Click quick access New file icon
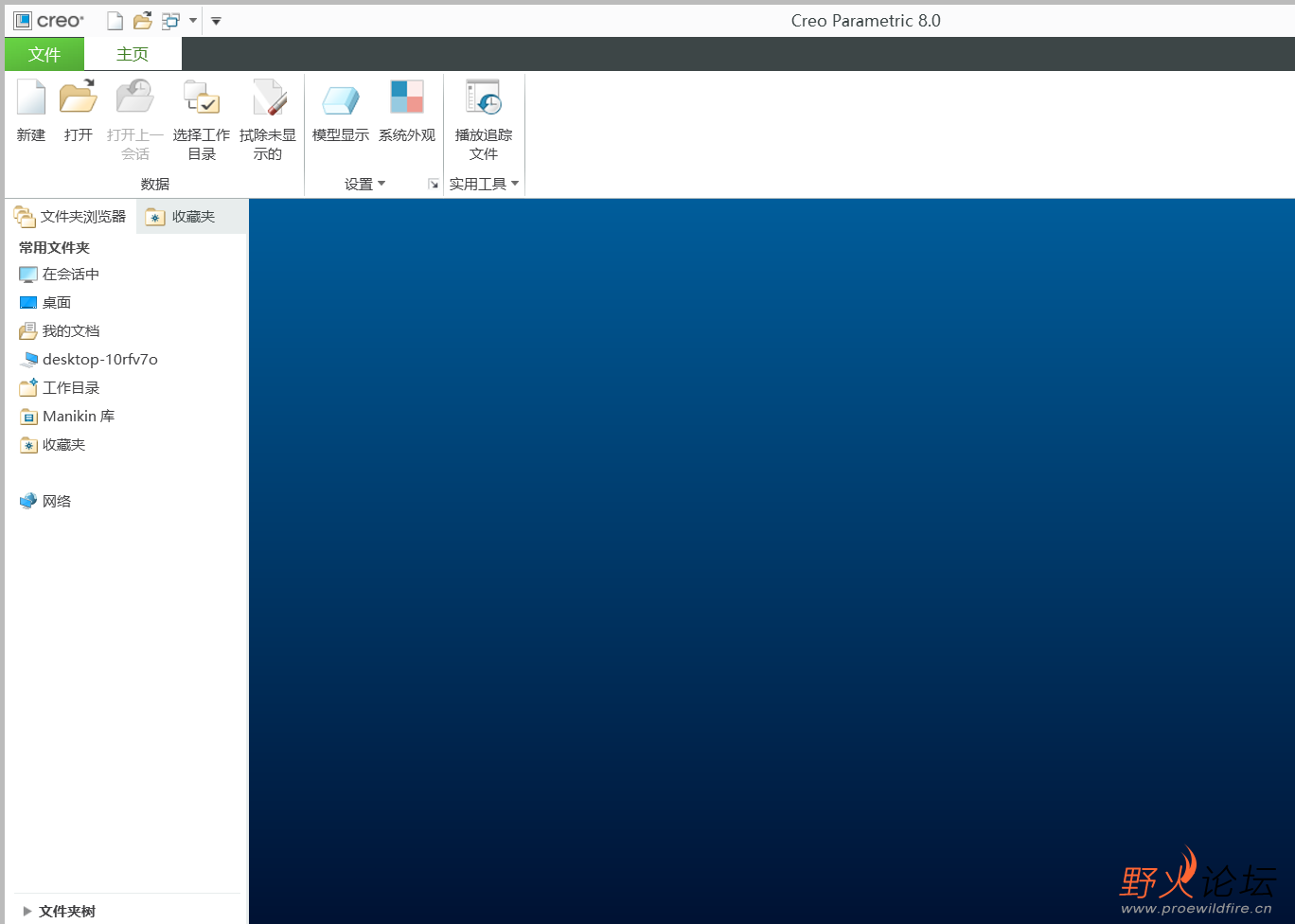 (115, 21)
